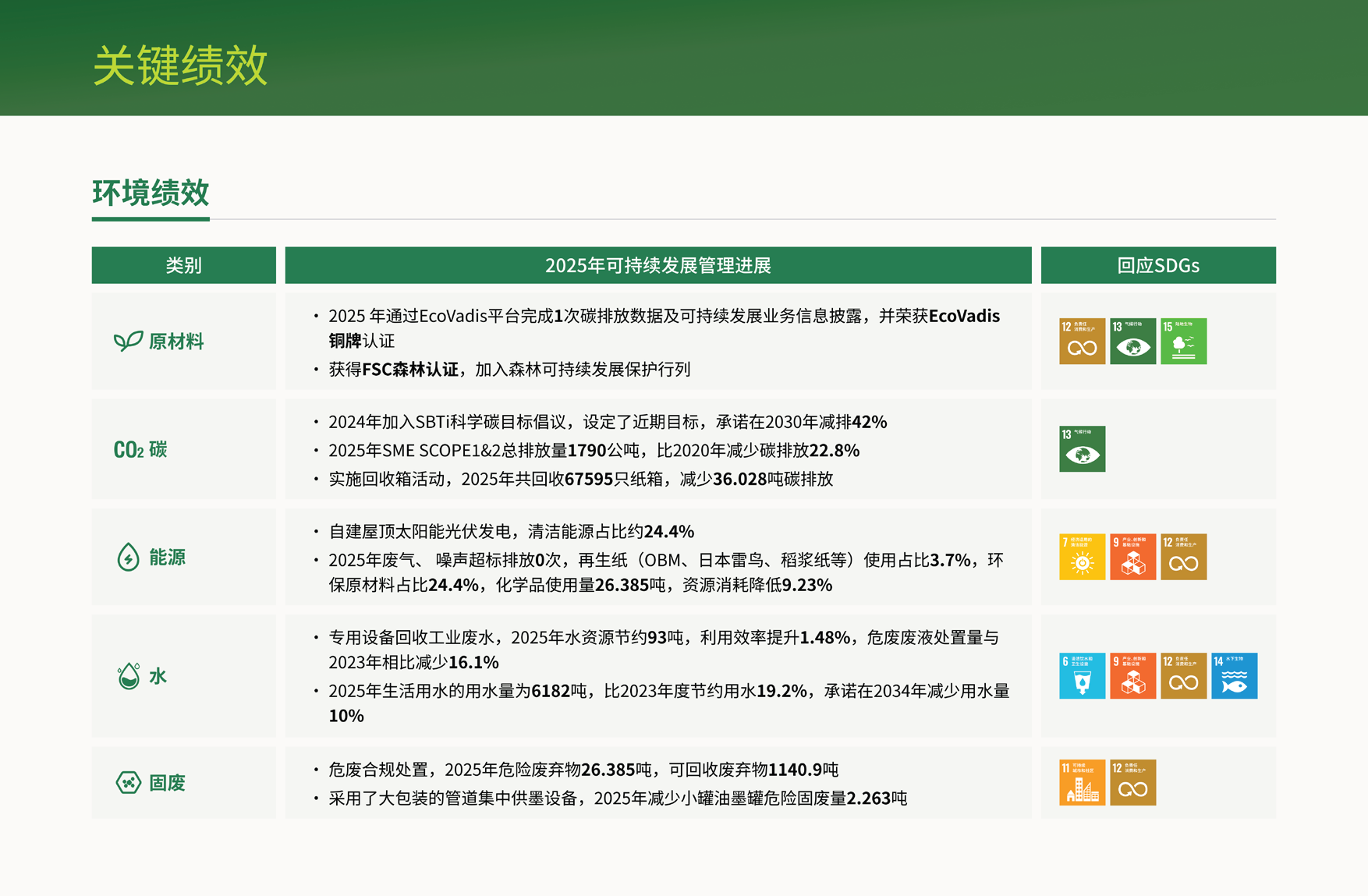The image size is (1368, 896).
Task: Click the SDG 14 fish icon
Action: click(x=1234, y=676)
